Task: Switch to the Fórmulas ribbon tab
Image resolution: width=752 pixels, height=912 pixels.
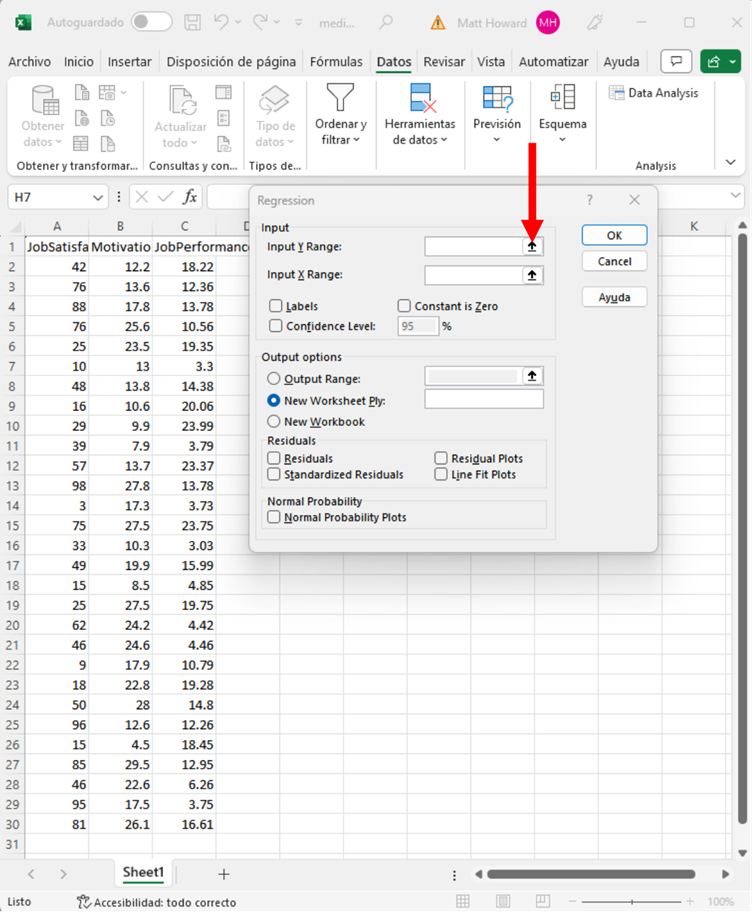Action: coord(336,62)
